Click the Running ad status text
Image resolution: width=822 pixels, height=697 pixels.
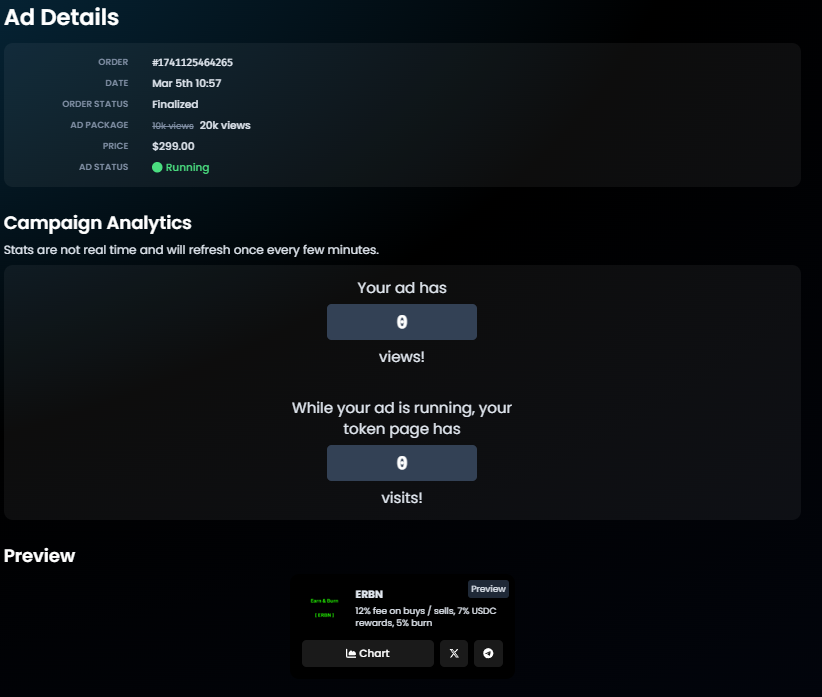tap(187, 167)
